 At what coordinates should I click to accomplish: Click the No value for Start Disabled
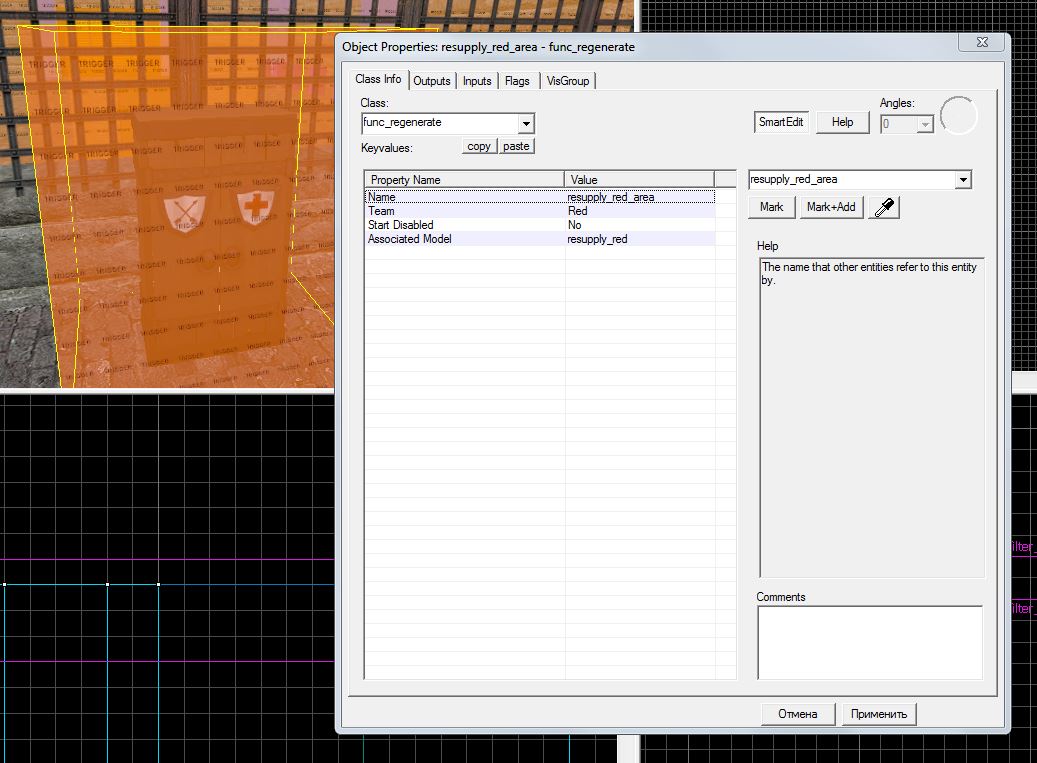click(x=574, y=225)
